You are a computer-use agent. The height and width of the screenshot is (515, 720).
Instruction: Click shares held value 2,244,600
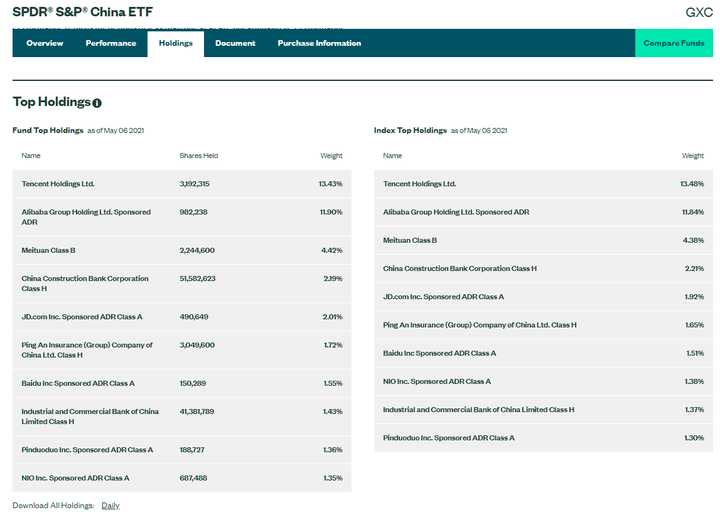click(x=197, y=250)
